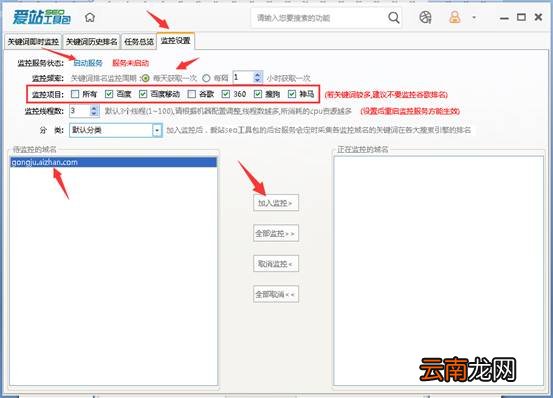This screenshot has height=398, width=553.
Task: Increase the hour interval value
Action: point(257,75)
